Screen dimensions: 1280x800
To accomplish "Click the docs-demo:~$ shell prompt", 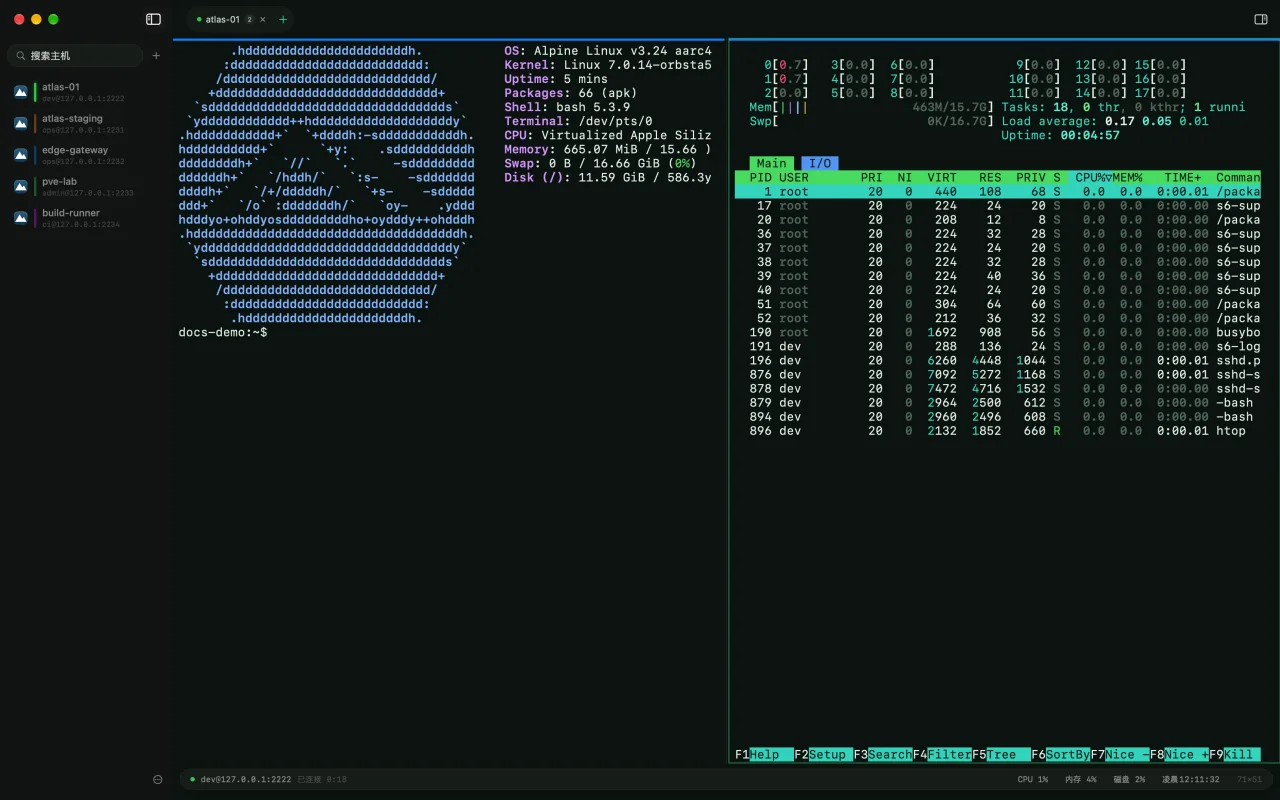I will click(x=223, y=332).
